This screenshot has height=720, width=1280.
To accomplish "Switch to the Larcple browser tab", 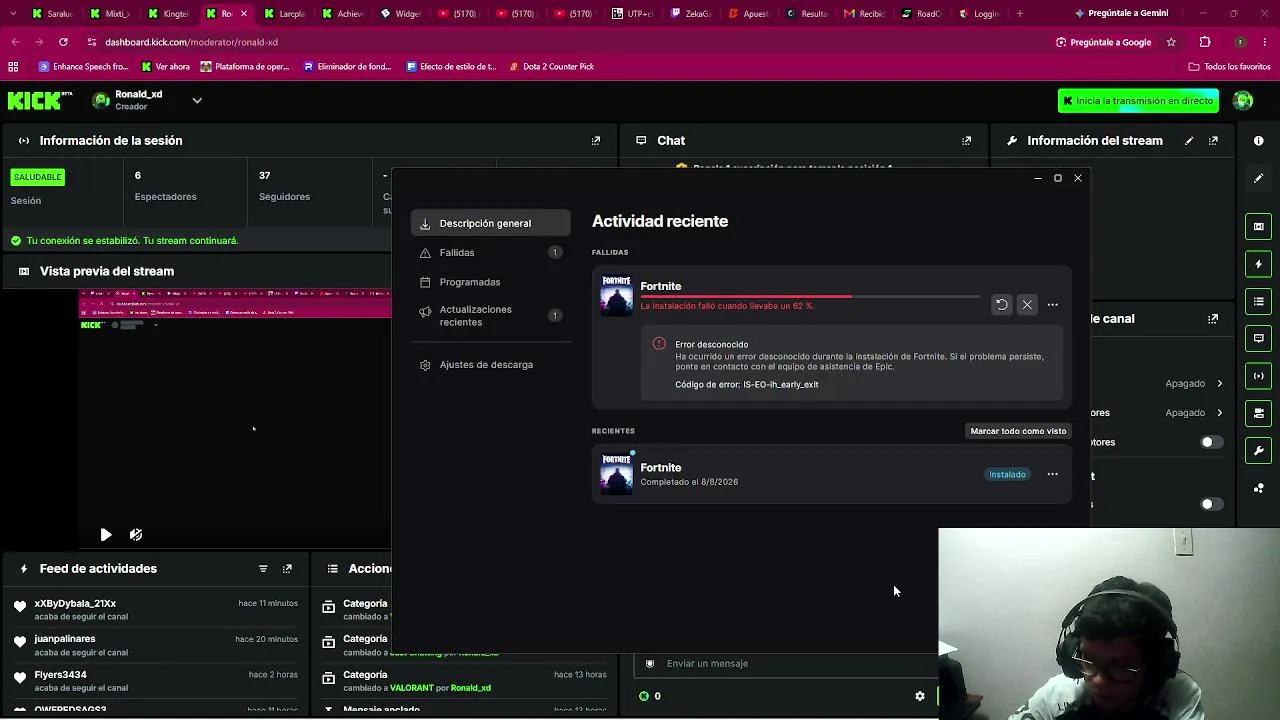I will point(285,14).
